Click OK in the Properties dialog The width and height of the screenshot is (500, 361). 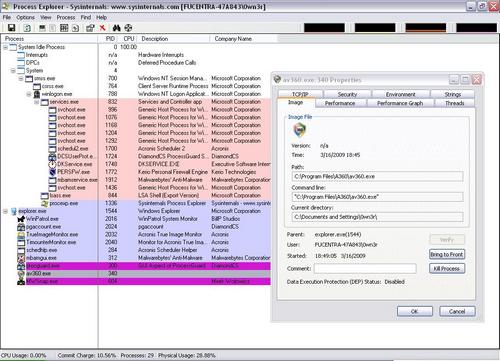pos(415,312)
